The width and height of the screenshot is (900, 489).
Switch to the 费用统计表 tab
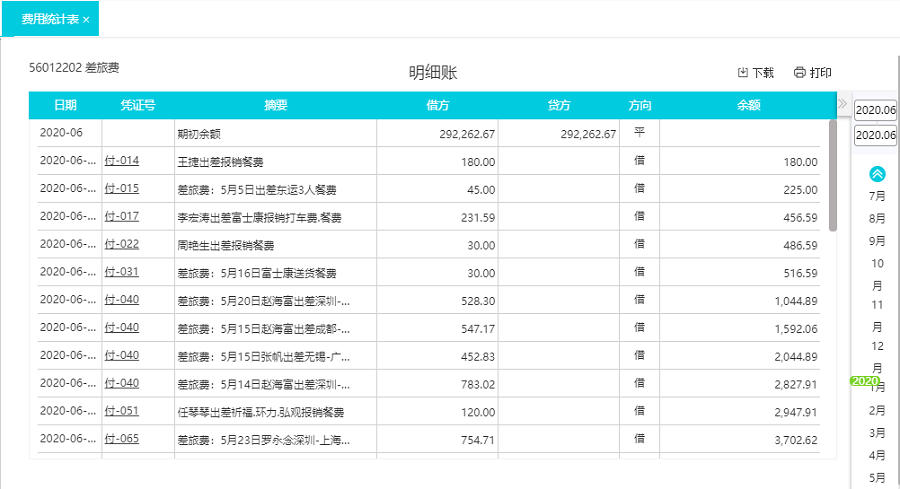tap(48, 19)
